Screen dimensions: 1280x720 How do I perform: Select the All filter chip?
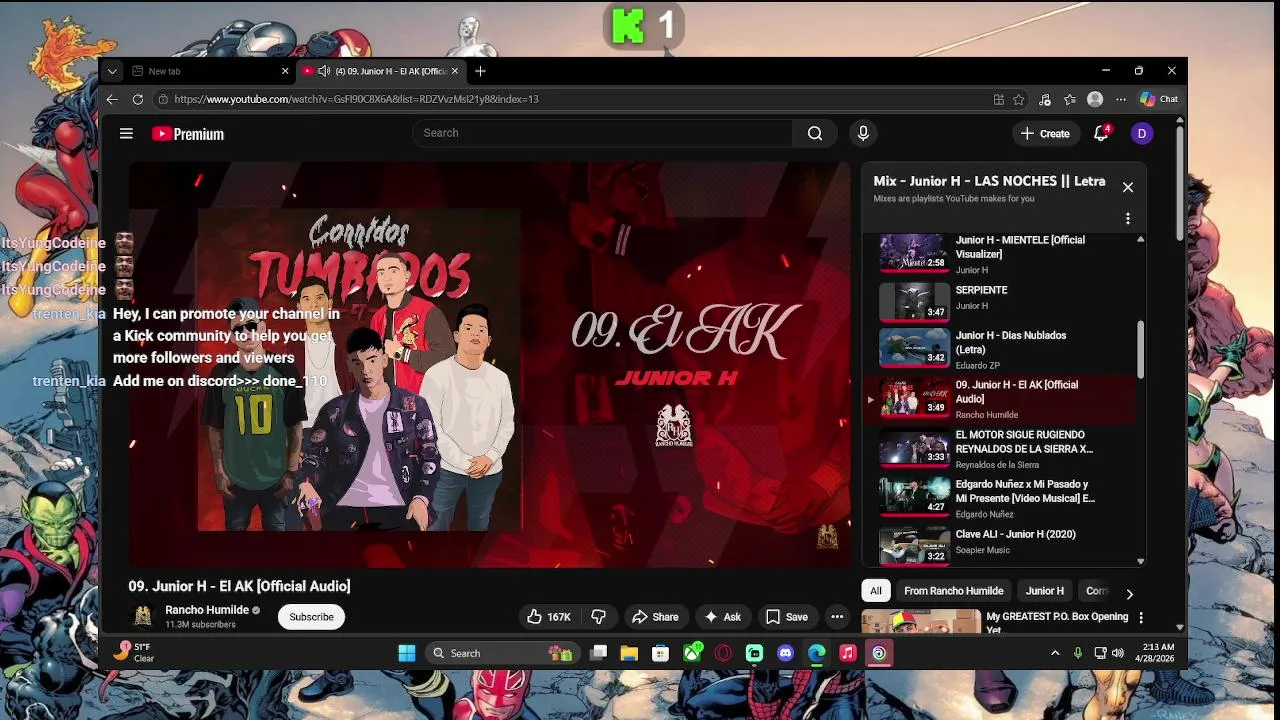(876, 591)
